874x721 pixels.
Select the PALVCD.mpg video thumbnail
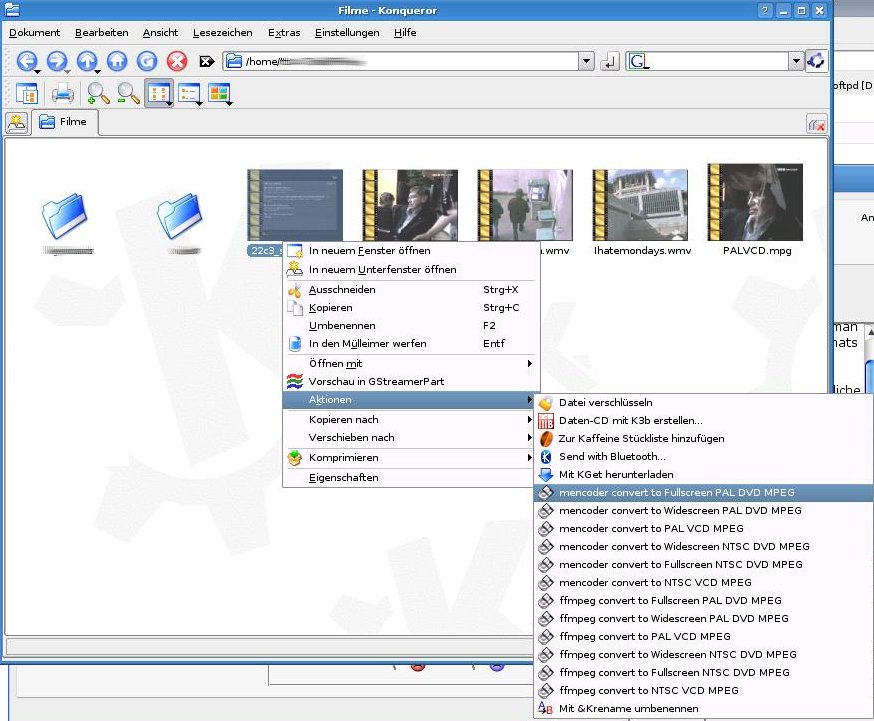tap(755, 202)
